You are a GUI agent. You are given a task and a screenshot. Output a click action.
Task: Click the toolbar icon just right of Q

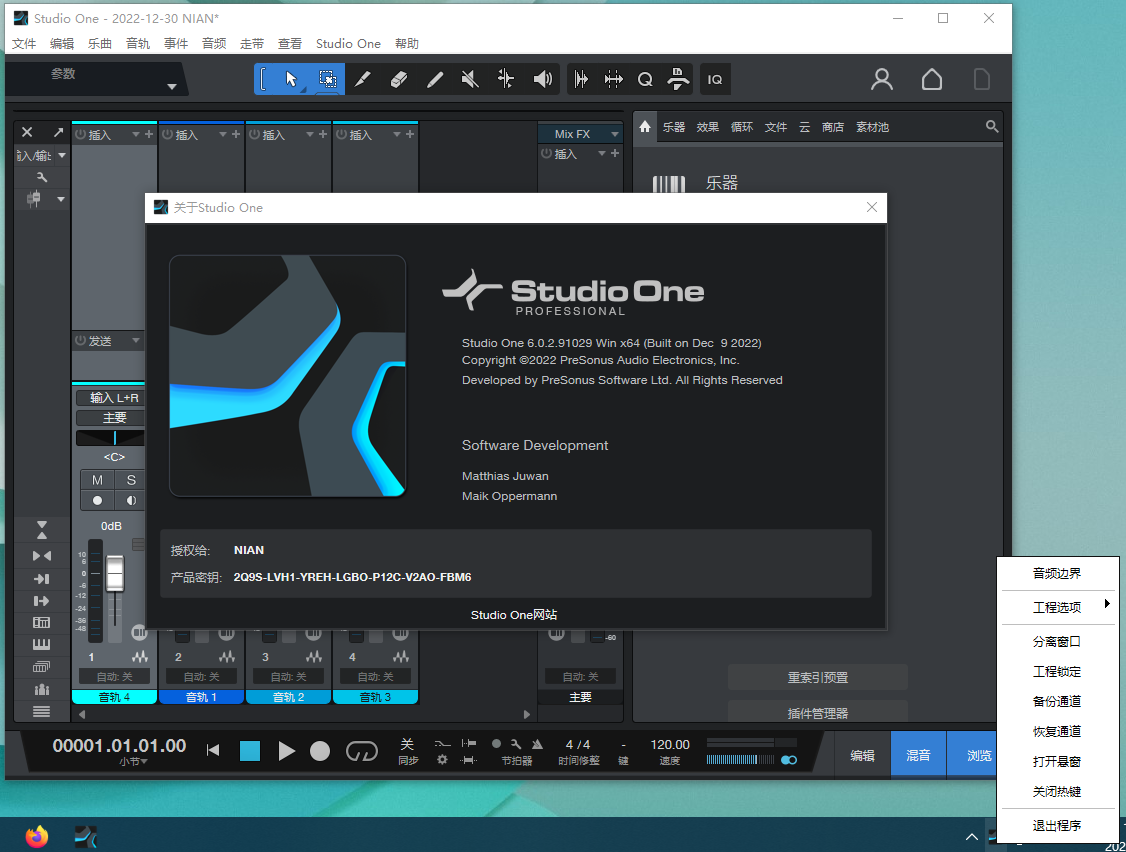click(x=678, y=79)
